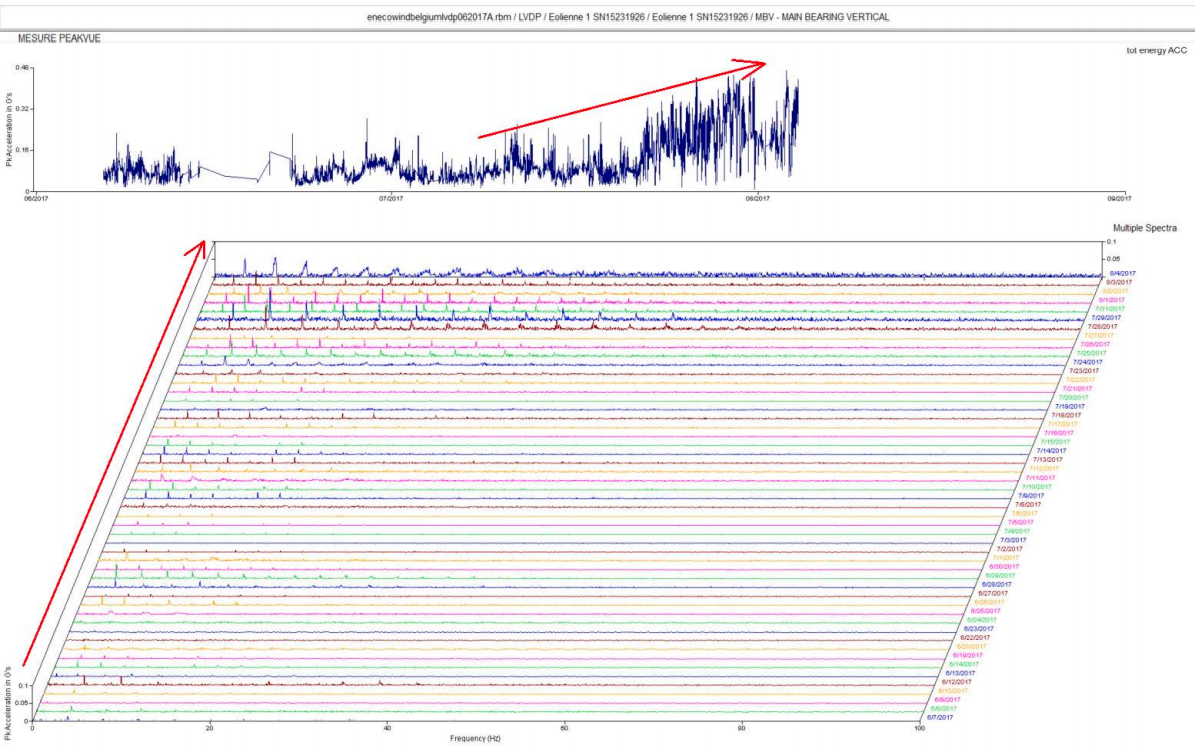This screenshot has height=747, width=1196.
Task: Click the 6/7/2017 spectrum date label
Action: [938, 717]
